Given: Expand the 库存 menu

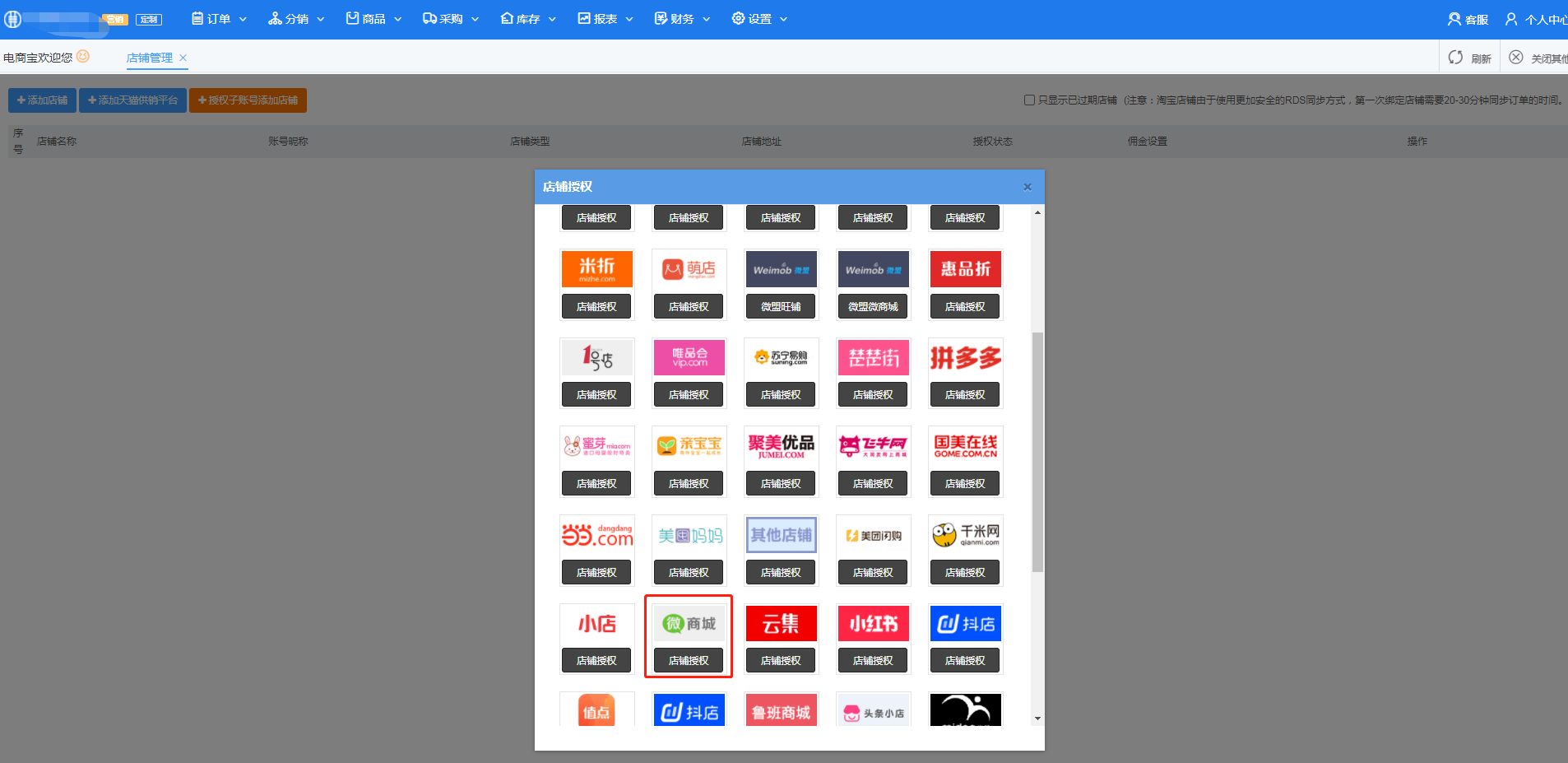Looking at the screenshot, I should pyautogui.click(x=528, y=19).
